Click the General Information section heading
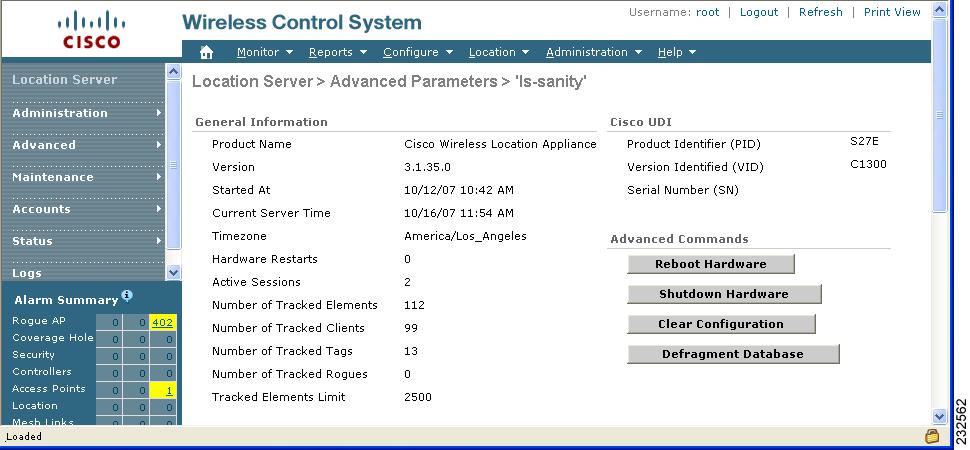The height and width of the screenshot is (450, 970). (261, 122)
